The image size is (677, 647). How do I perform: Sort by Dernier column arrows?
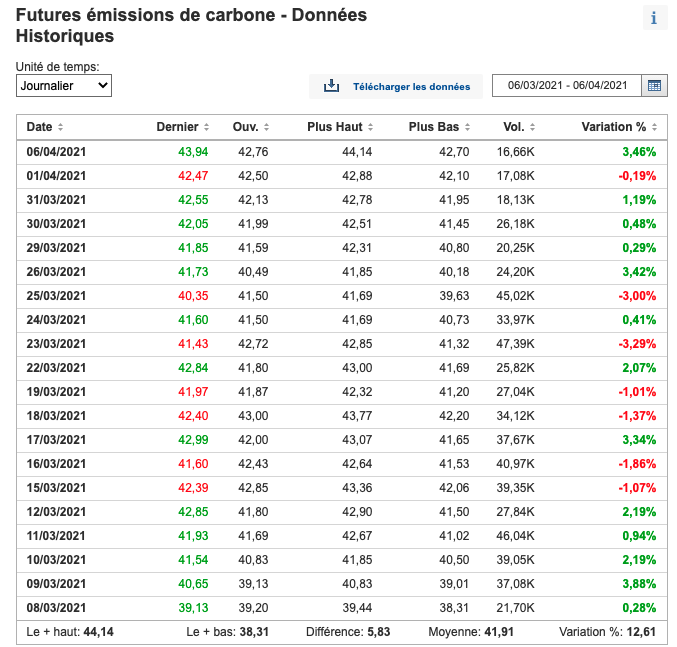pos(206,127)
